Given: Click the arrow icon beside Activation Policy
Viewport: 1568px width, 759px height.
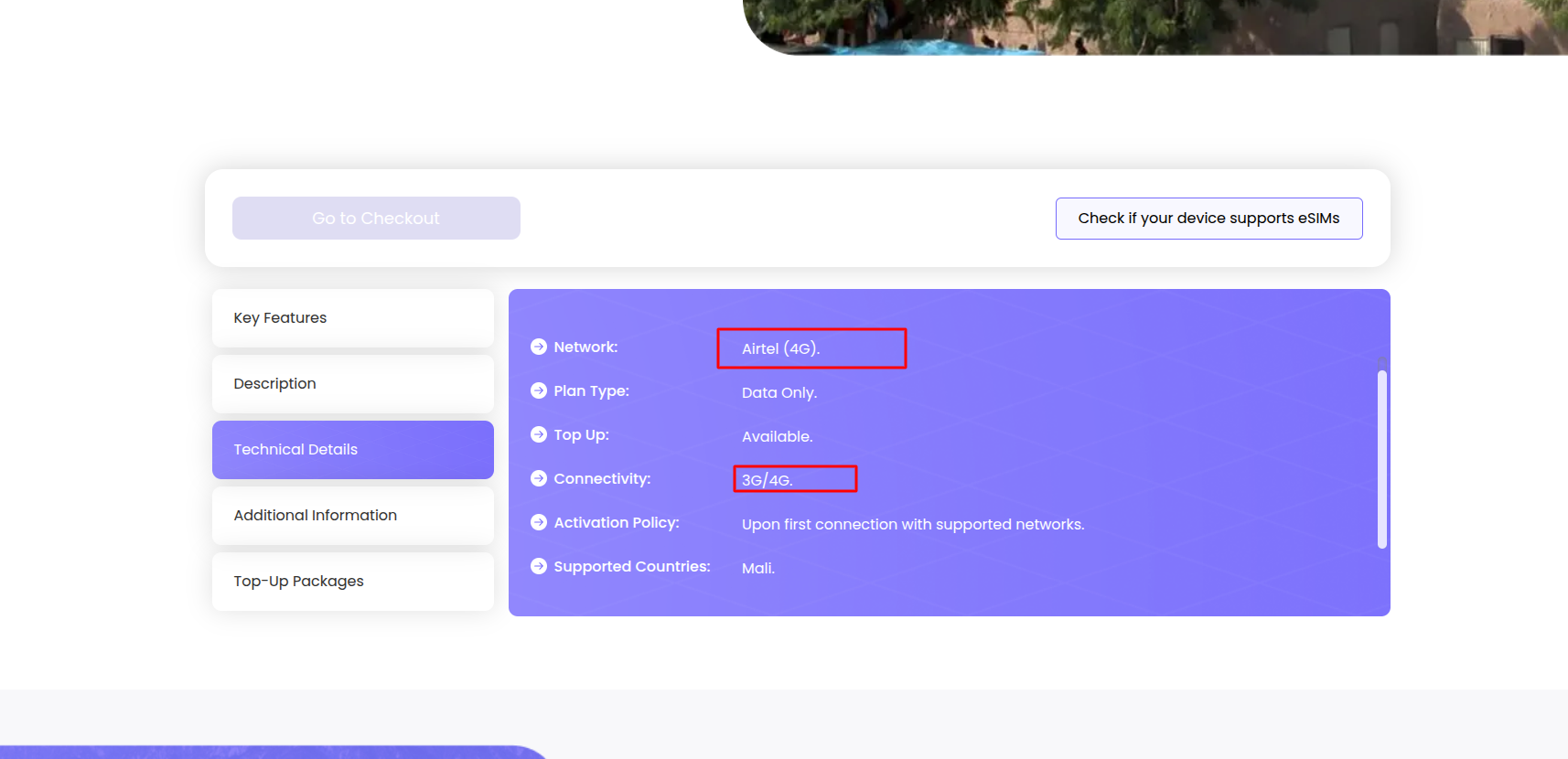Looking at the screenshot, I should pos(539,522).
